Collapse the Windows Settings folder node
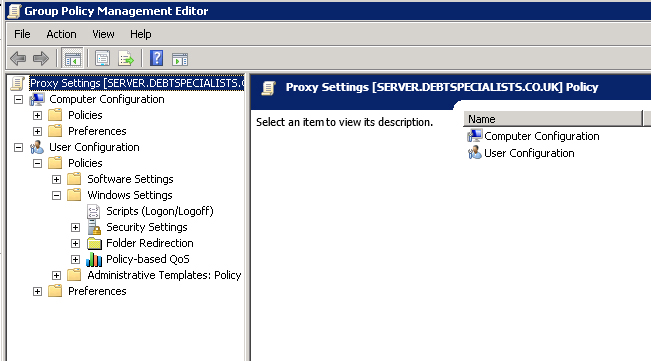 [56, 195]
